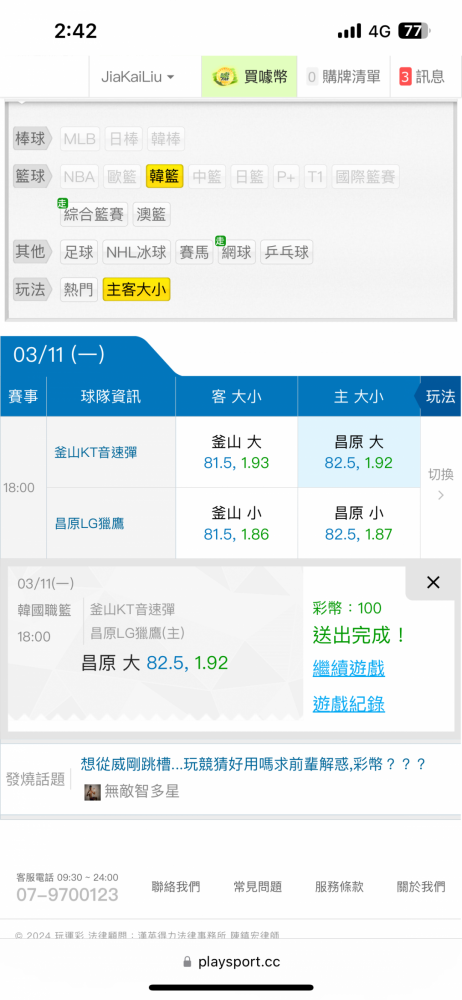Tap the playsport.cc address bar
This screenshot has width=462, height=1000.
click(231, 962)
